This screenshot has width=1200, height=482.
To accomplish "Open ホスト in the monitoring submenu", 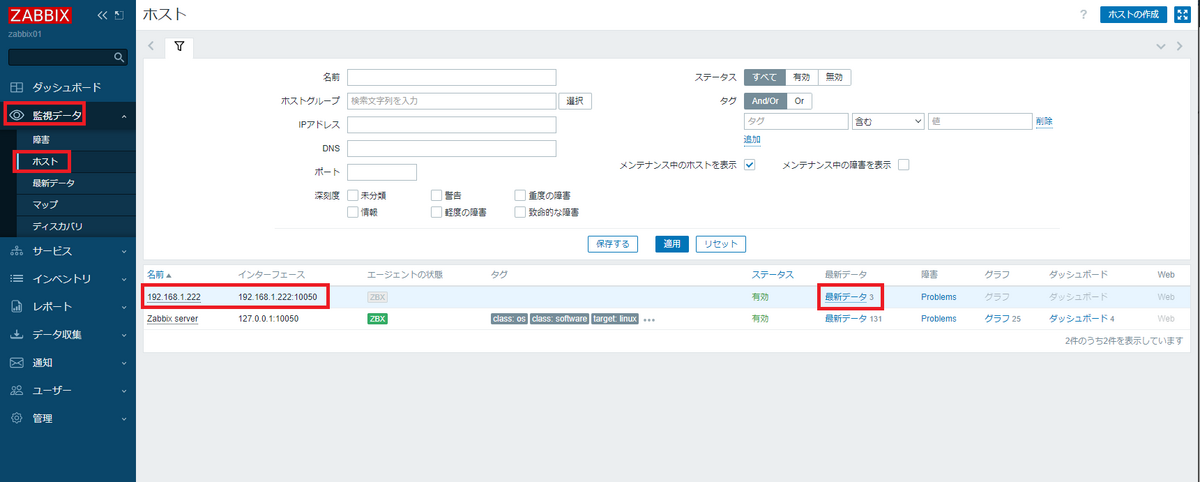I will [x=44, y=160].
